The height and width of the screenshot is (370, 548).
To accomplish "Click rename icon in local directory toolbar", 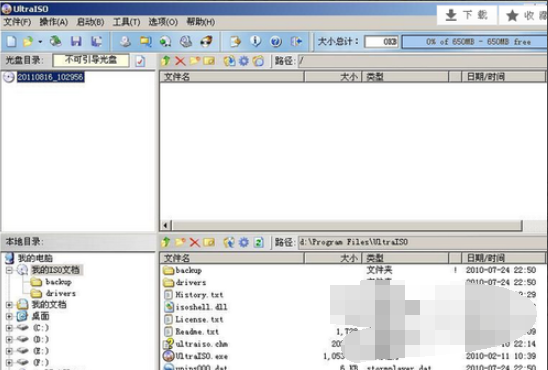I will pyautogui.click(x=209, y=242).
